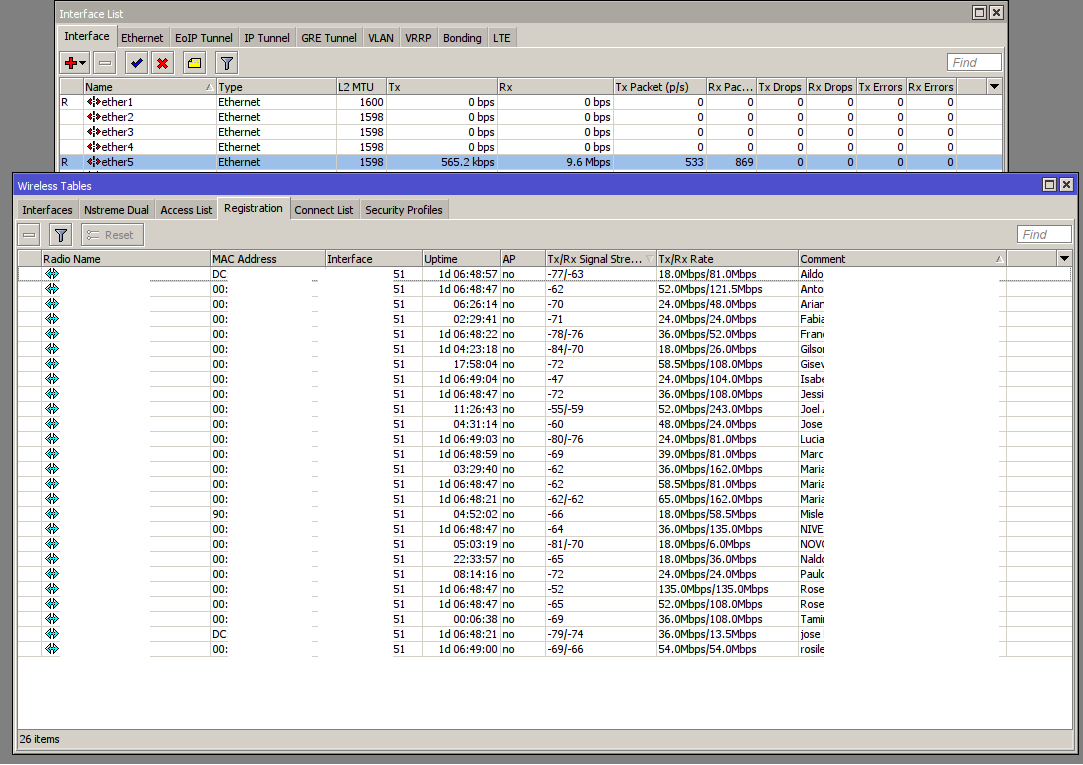Image resolution: width=1083 pixels, height=765 pixels.
Task: Click the Uptime column header
Action: tap(461, 259)
